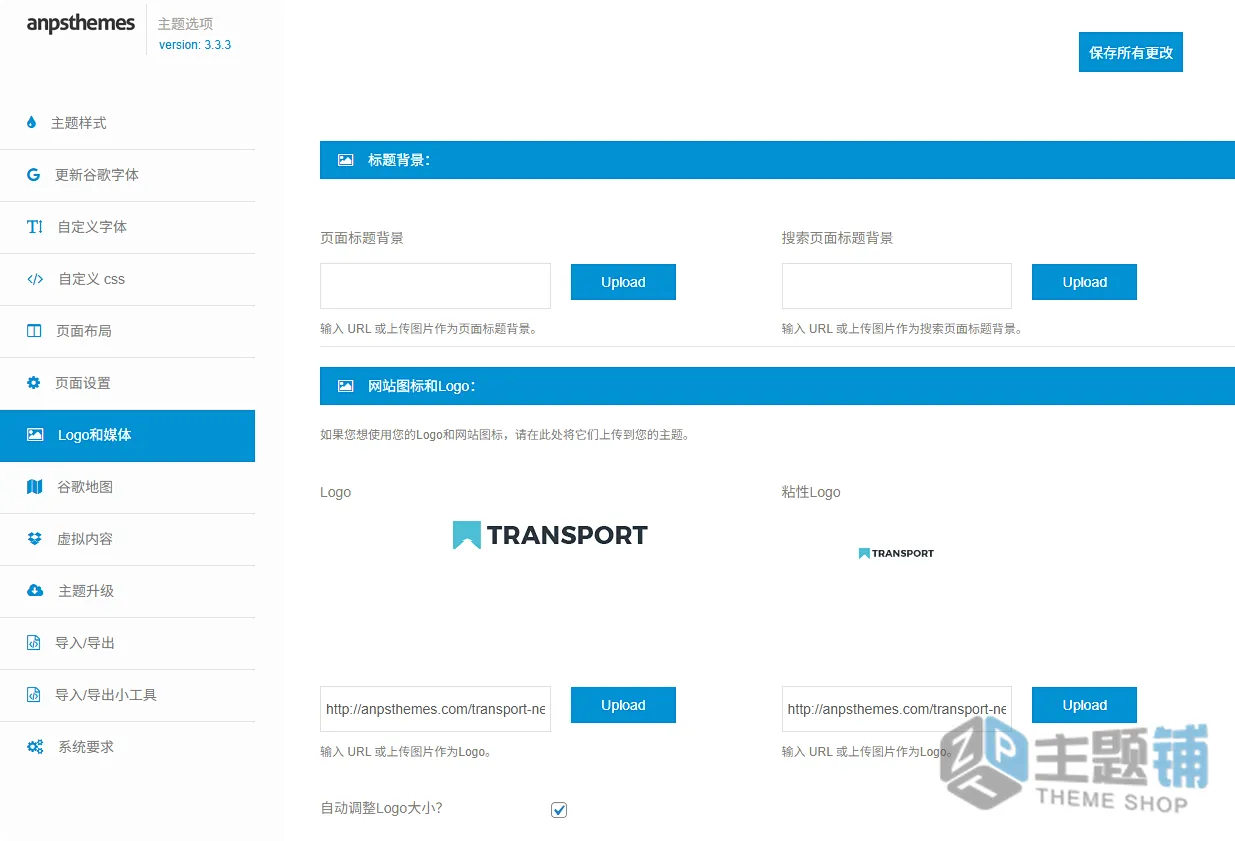Screen dimensions: 1235x841
Task: Select the Logo和媒体 menu item
Action: pos(127,435)
